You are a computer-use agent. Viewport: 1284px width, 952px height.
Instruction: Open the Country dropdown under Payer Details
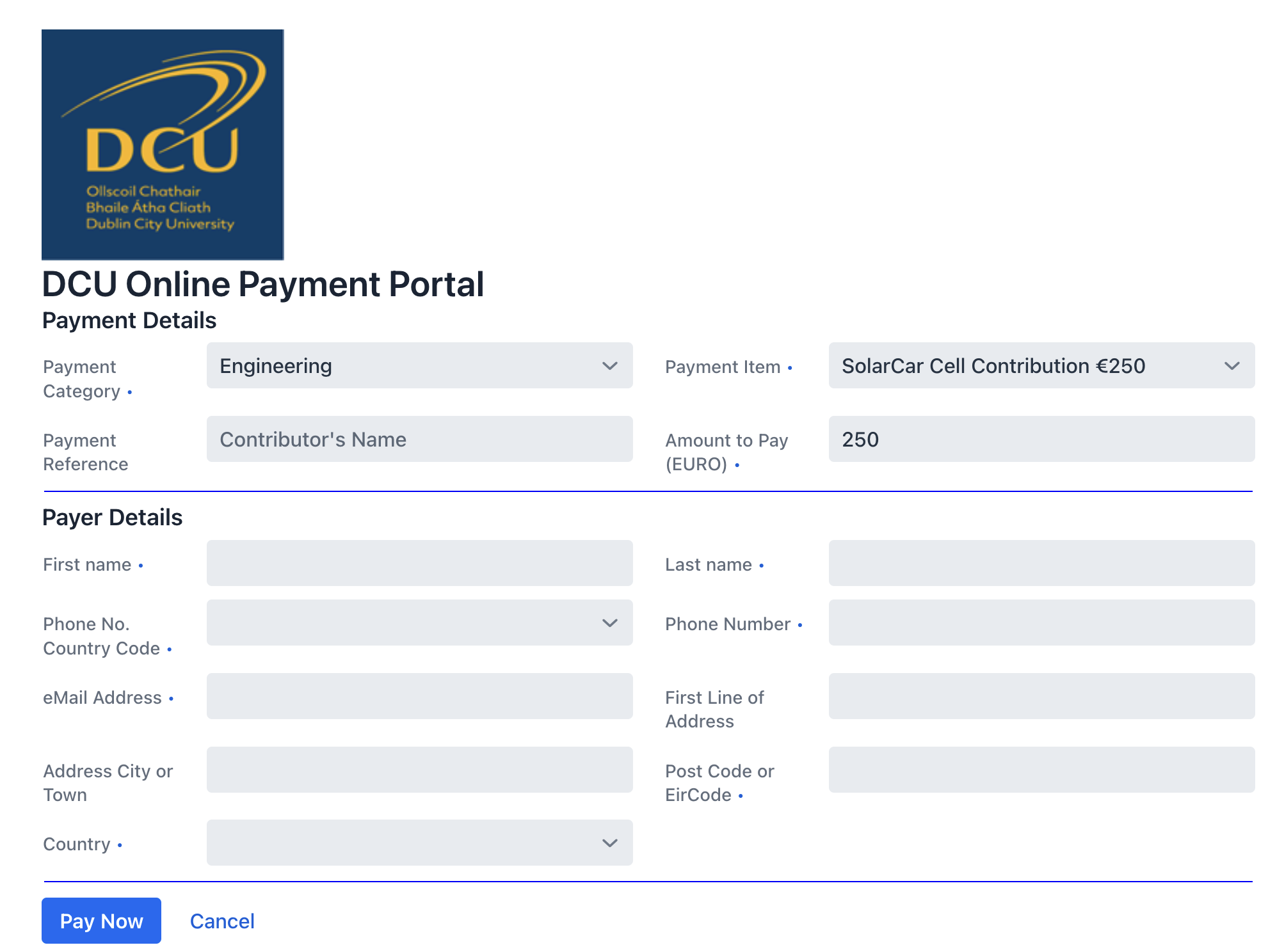(x=419, y=843)
